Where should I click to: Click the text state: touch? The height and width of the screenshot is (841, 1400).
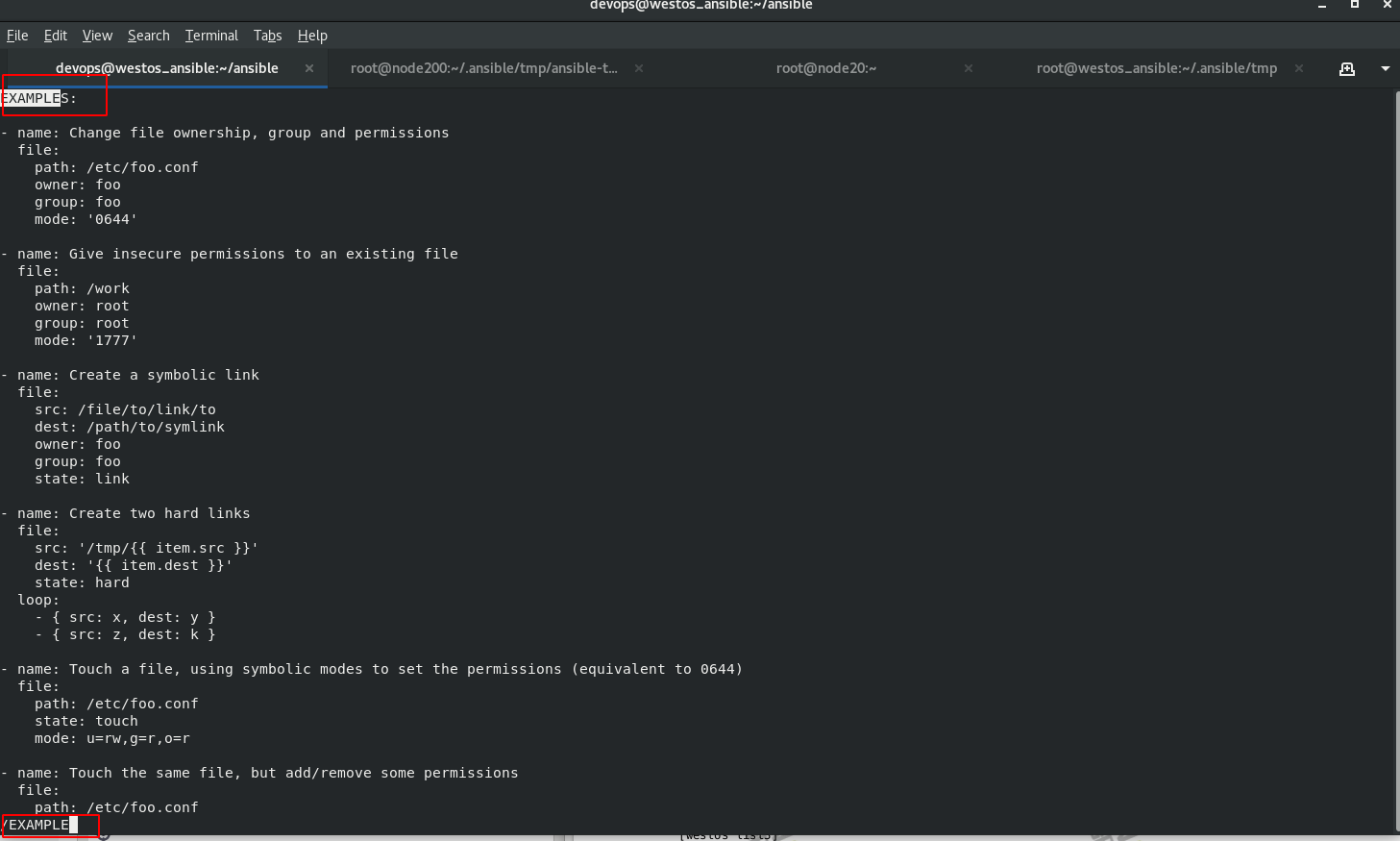point(86,721)
